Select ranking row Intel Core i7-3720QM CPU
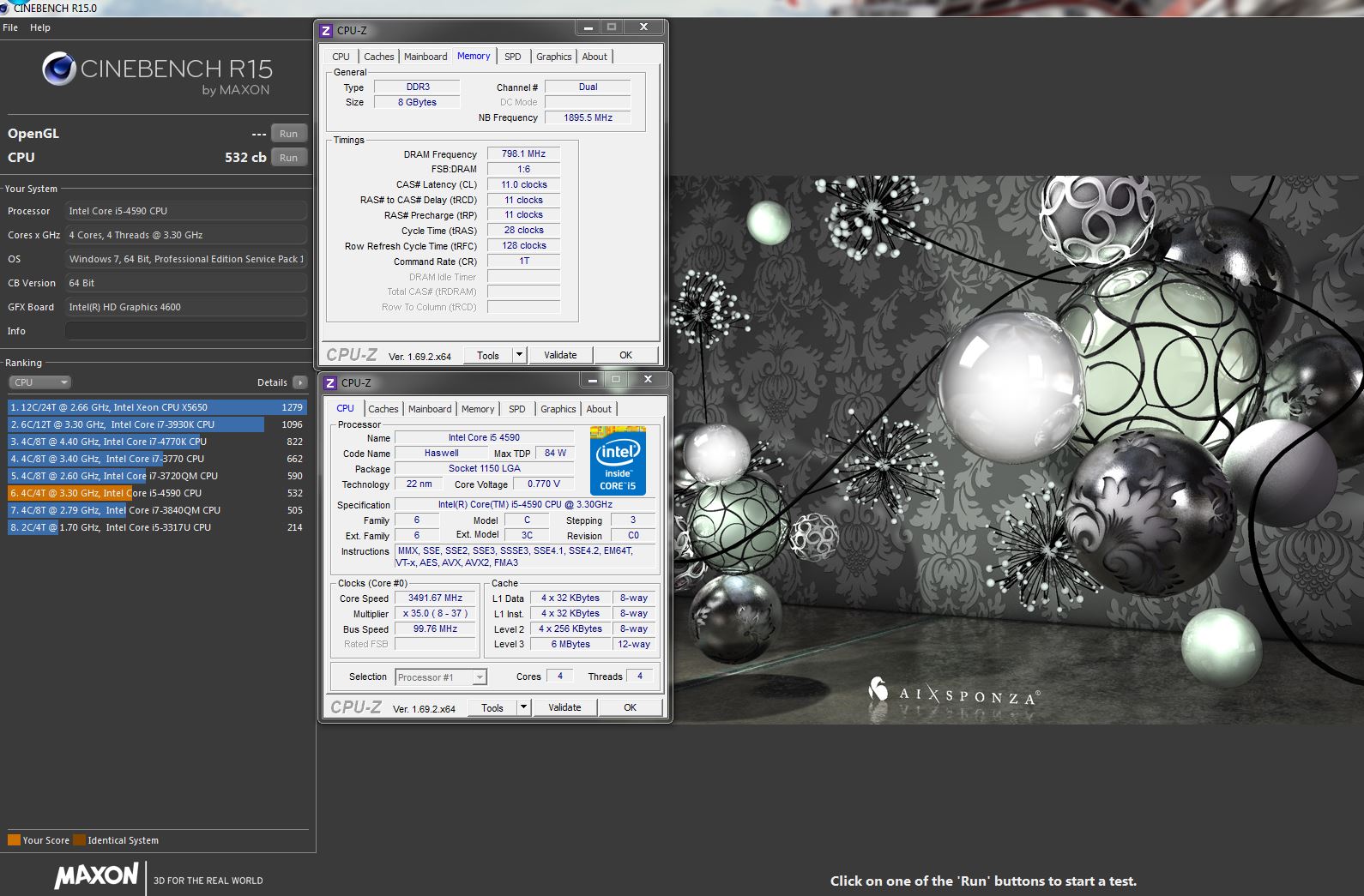 click(157, 476)
